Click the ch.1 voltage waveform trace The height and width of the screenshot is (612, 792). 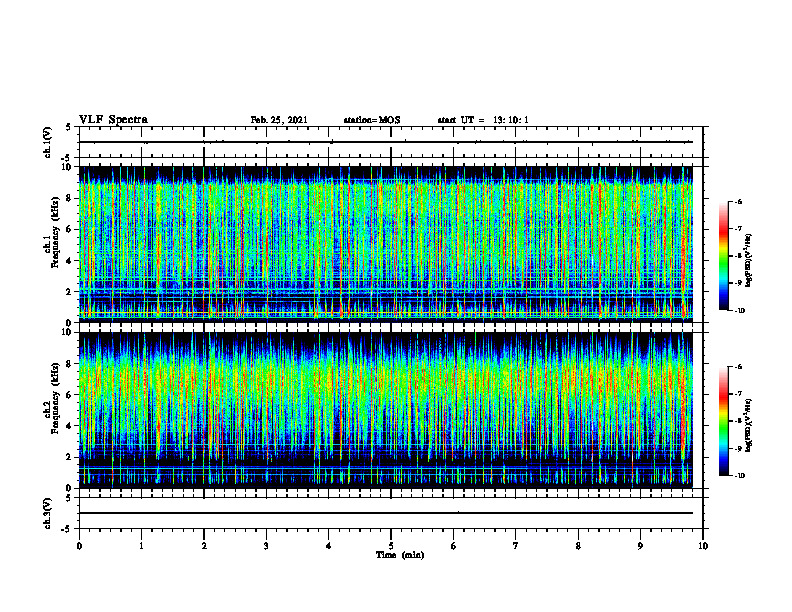click(x=385, y=142)
